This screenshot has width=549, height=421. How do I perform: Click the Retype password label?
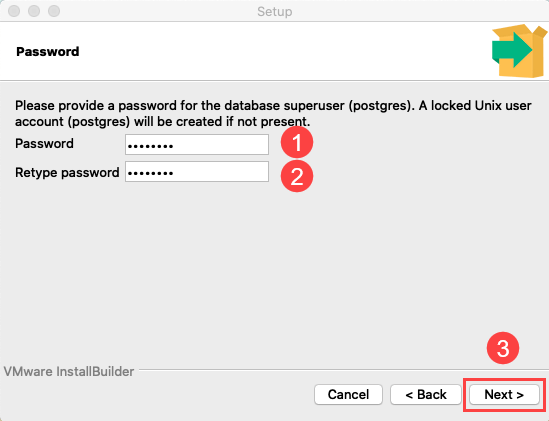pyautogui.click(x=67, y=173)
